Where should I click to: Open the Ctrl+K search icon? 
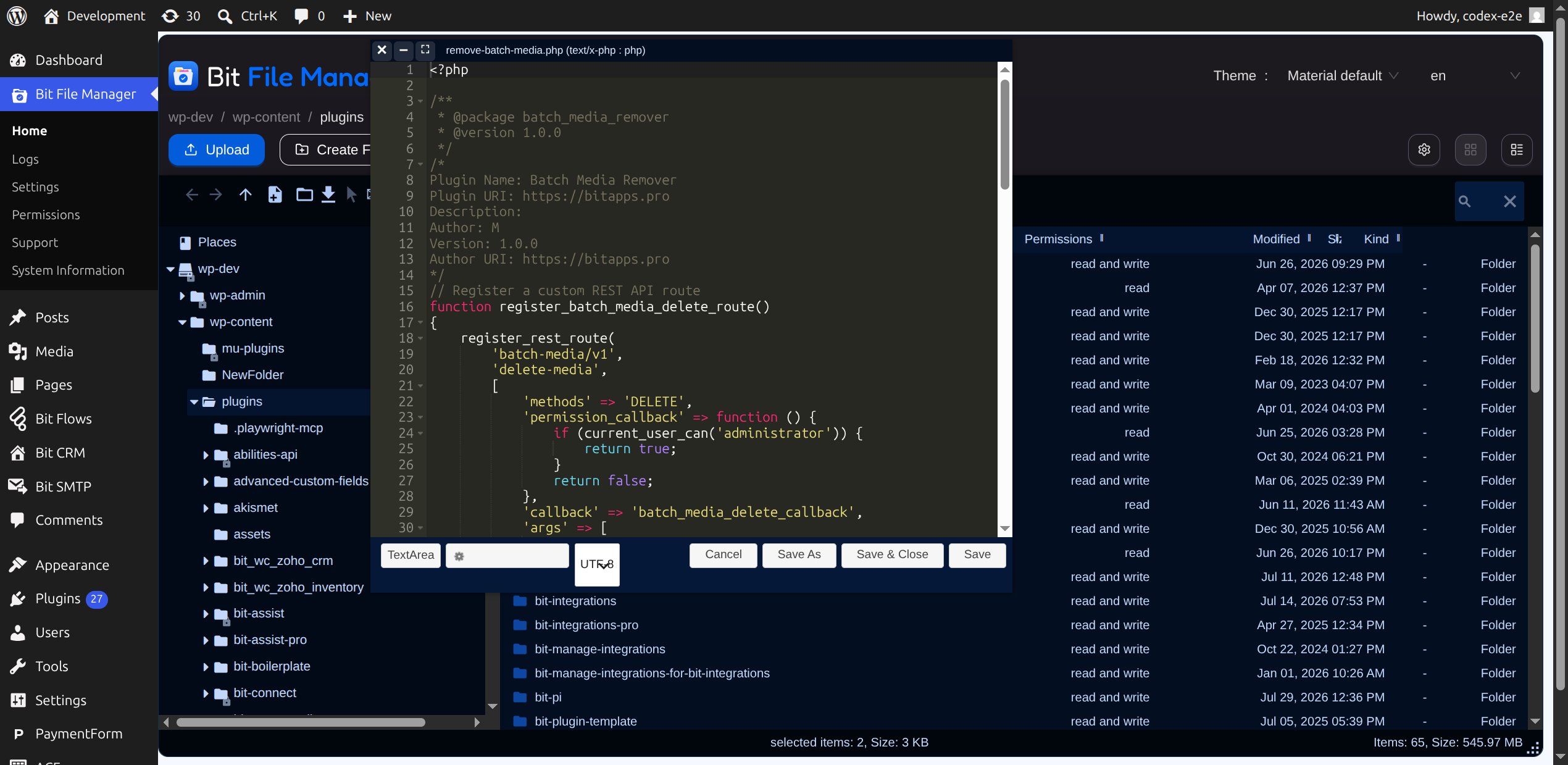click(248, 15)
